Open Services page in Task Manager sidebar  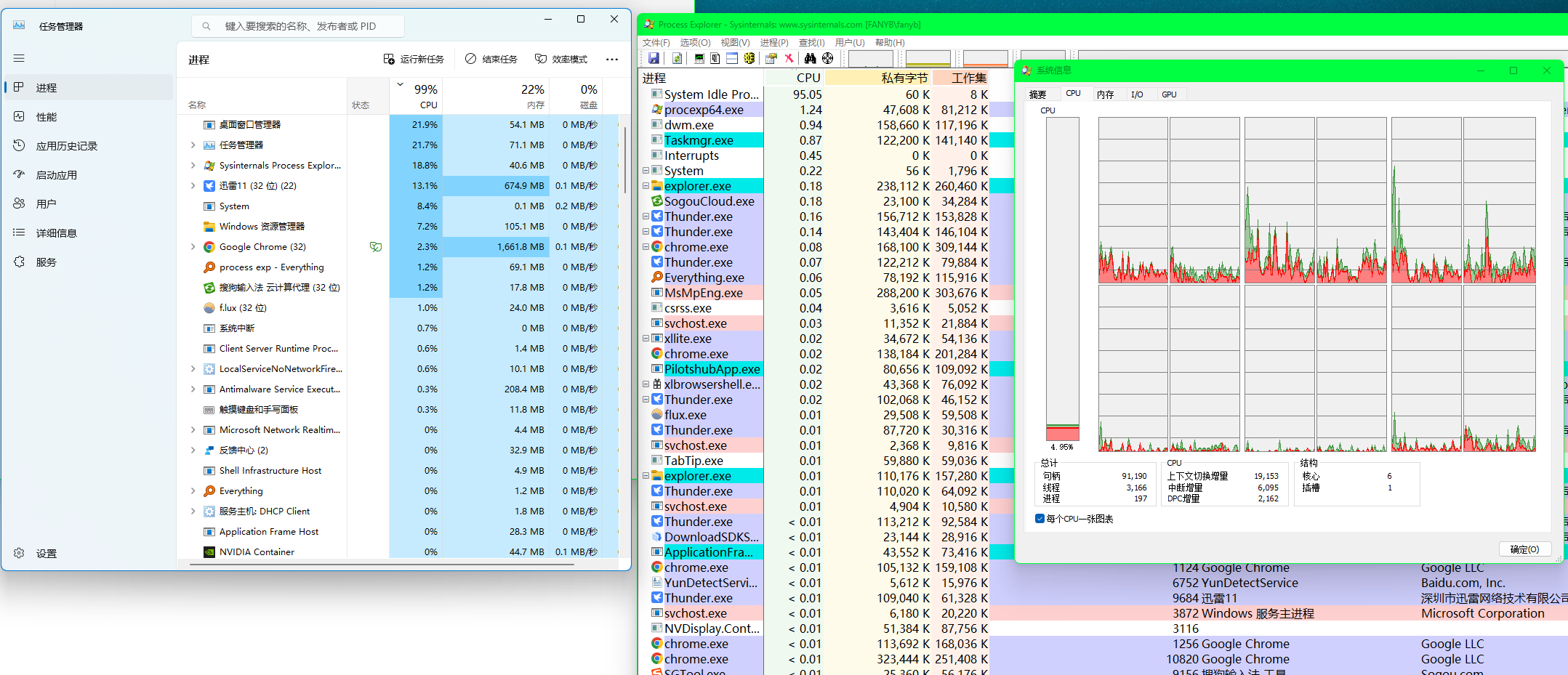(x=89, y=262)
